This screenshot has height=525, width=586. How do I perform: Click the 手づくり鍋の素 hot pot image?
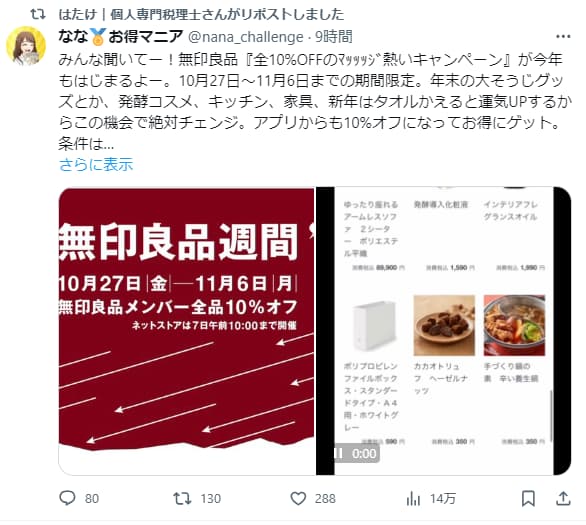point(514,325)
